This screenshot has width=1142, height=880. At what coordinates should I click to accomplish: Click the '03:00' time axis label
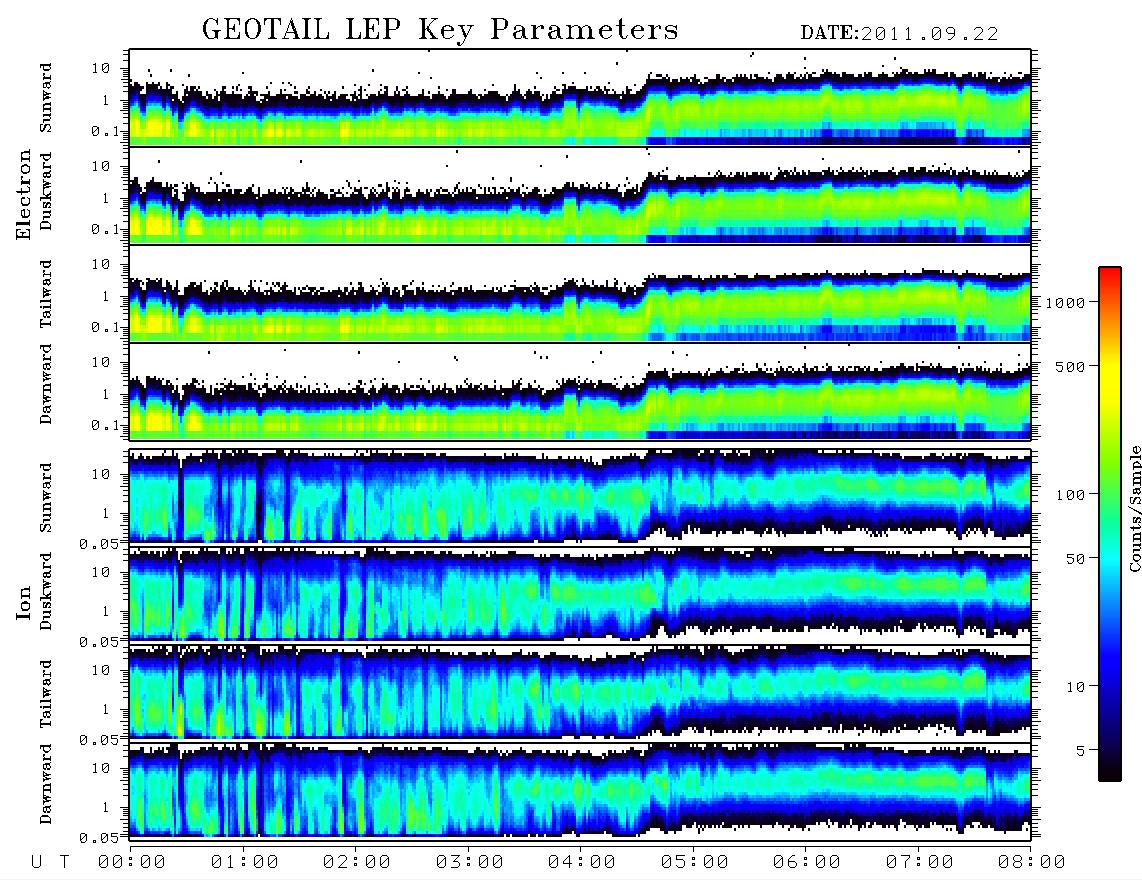click(470, 862)
